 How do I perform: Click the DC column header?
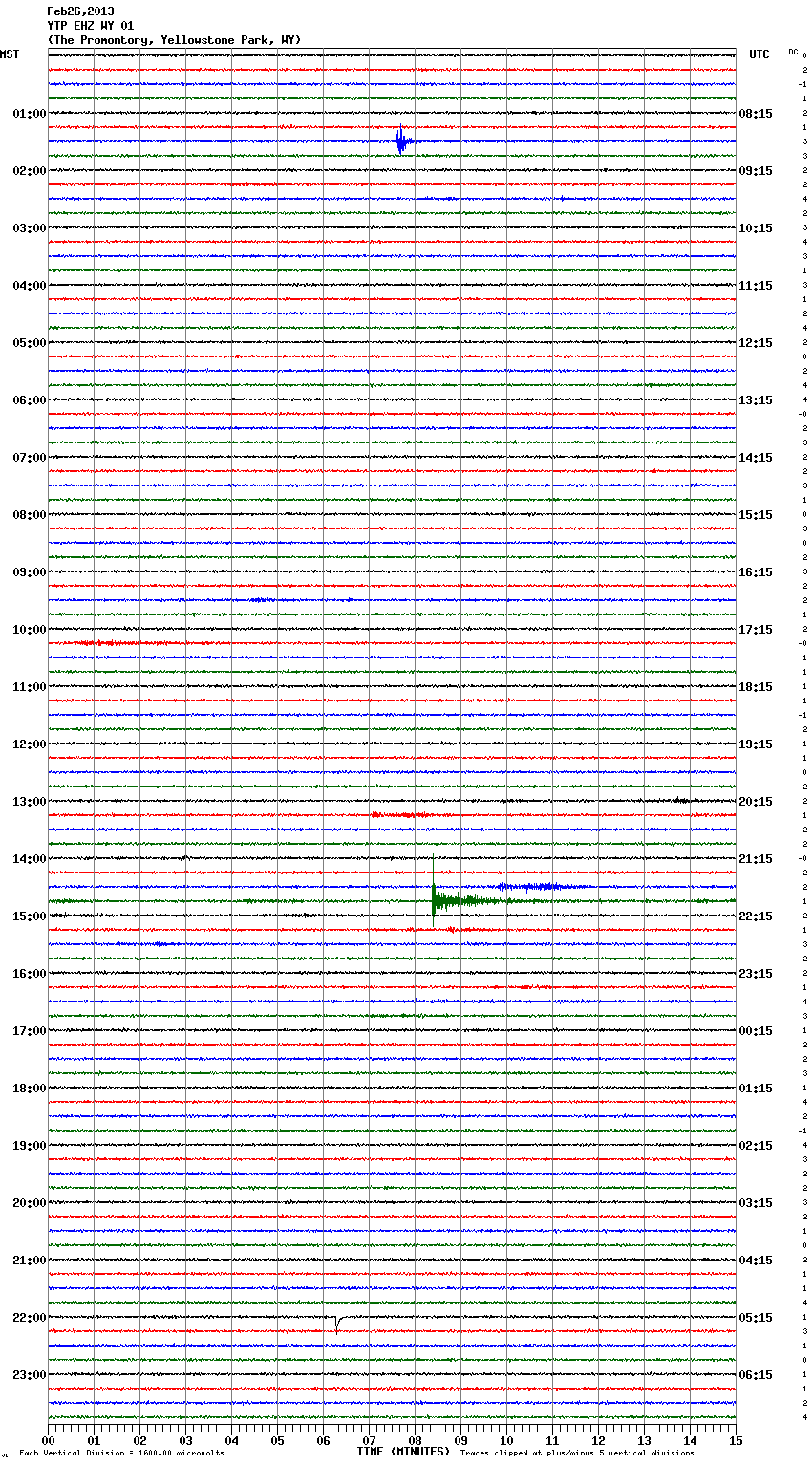click(x=793, y=52)
